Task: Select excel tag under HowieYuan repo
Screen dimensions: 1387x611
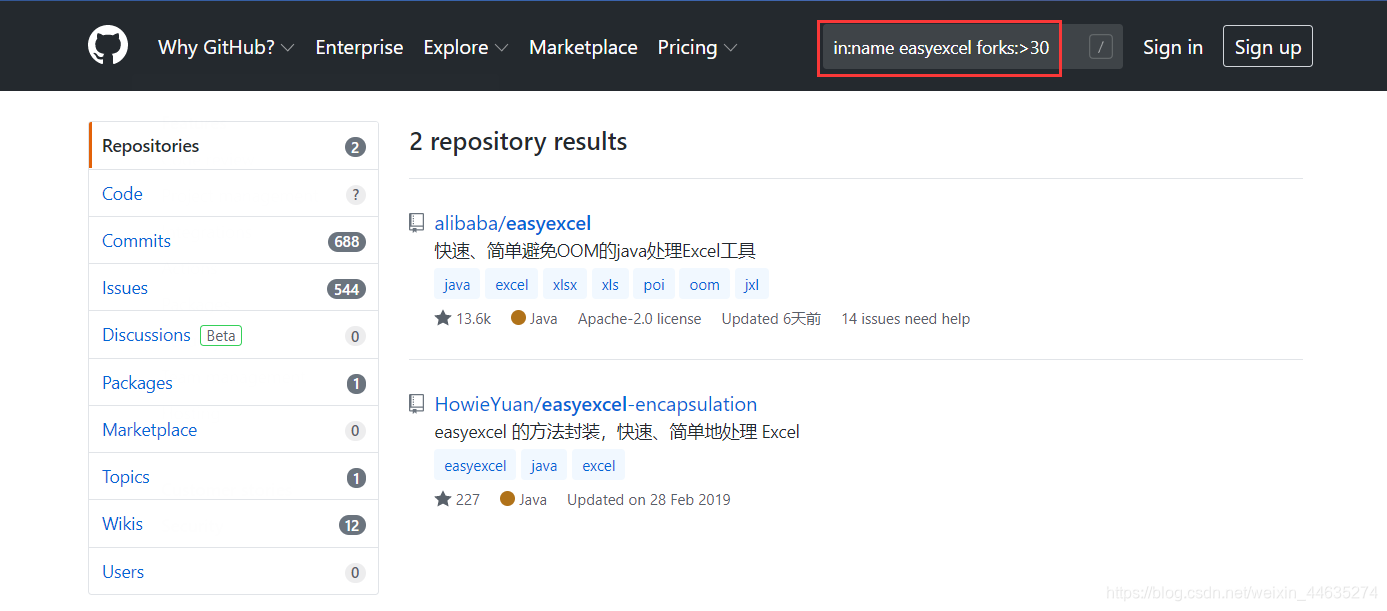Action: 599,465
